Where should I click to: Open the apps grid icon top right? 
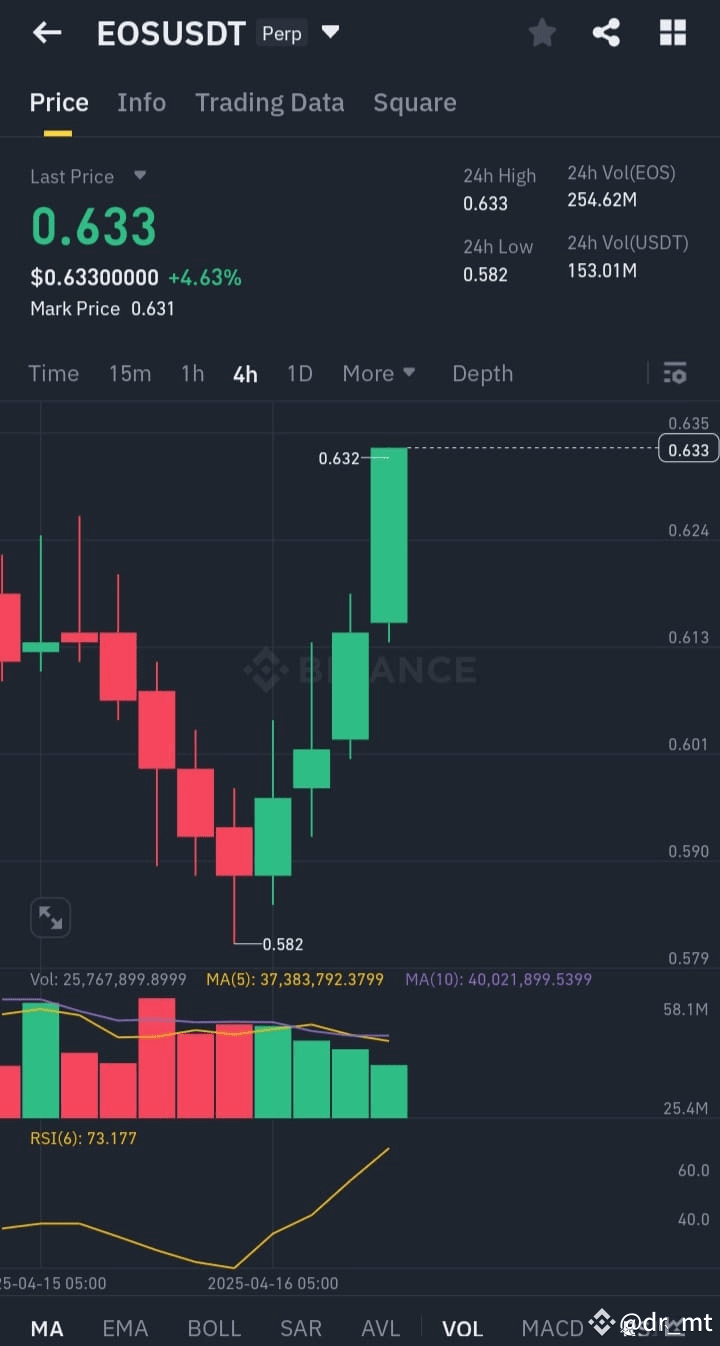(672, 32)
